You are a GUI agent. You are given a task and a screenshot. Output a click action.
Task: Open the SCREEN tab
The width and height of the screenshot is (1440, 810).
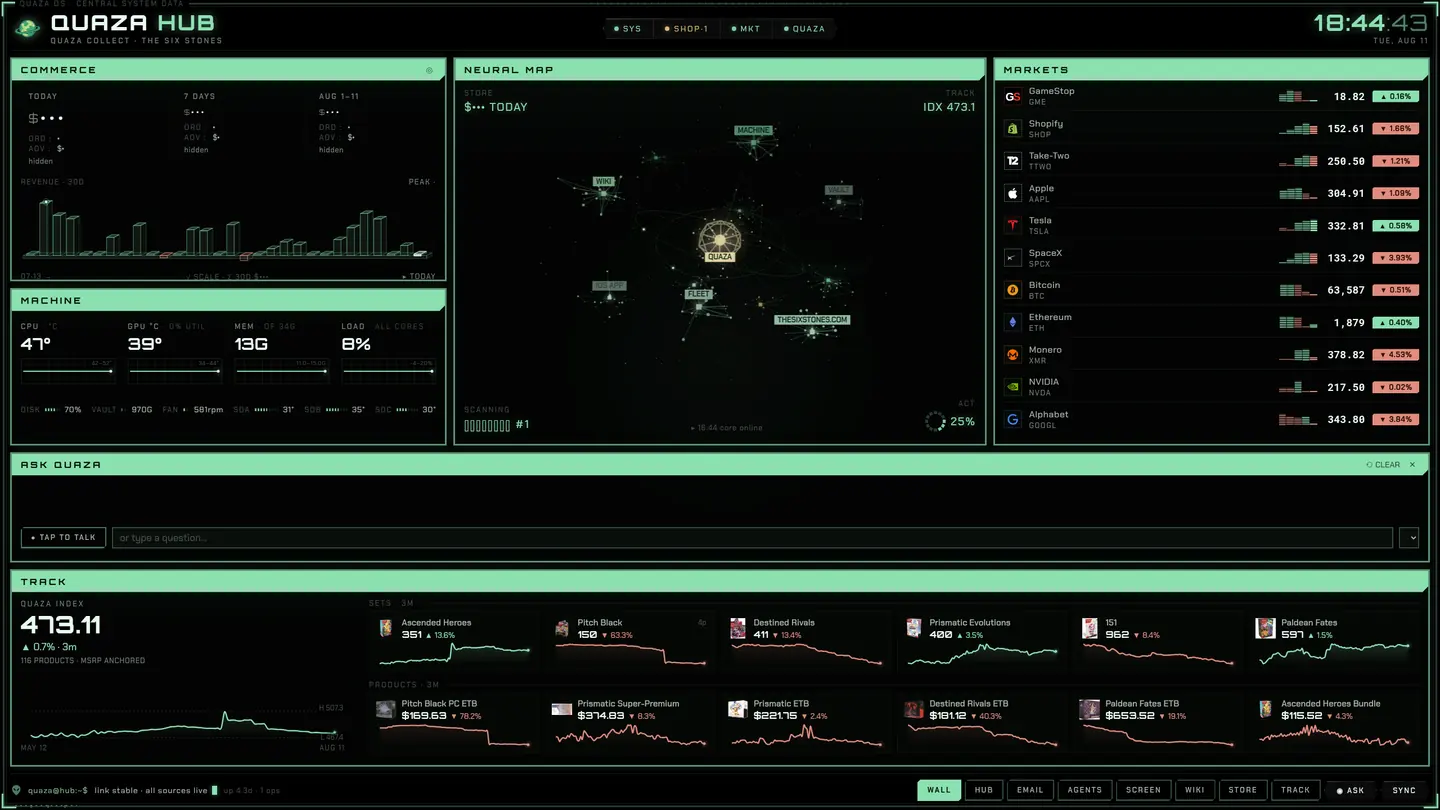pos(1143,790)
